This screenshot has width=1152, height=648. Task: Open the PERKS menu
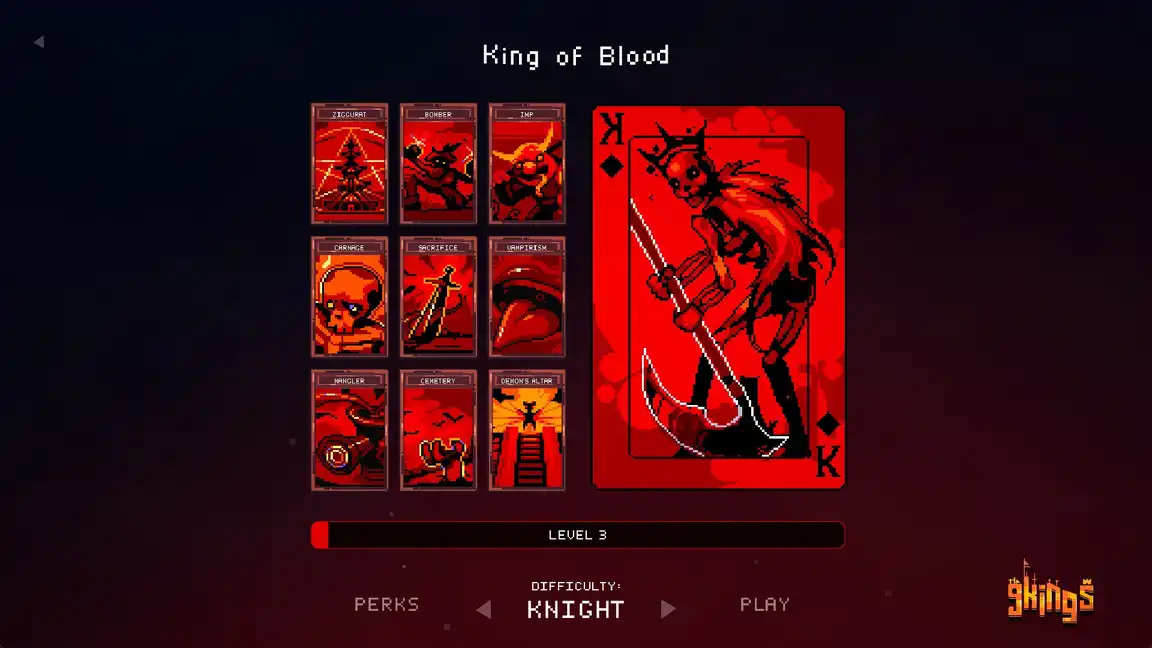(x=386, y=605)
